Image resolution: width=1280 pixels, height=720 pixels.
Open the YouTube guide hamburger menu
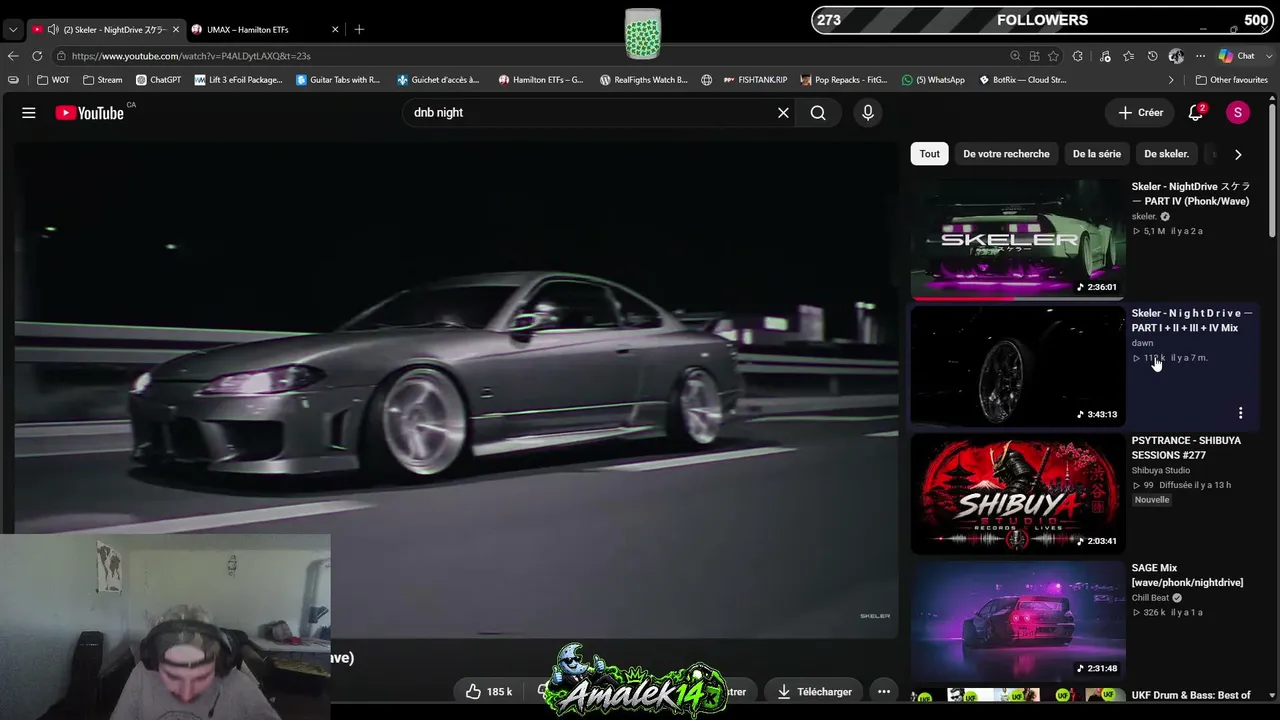[29, 113]
